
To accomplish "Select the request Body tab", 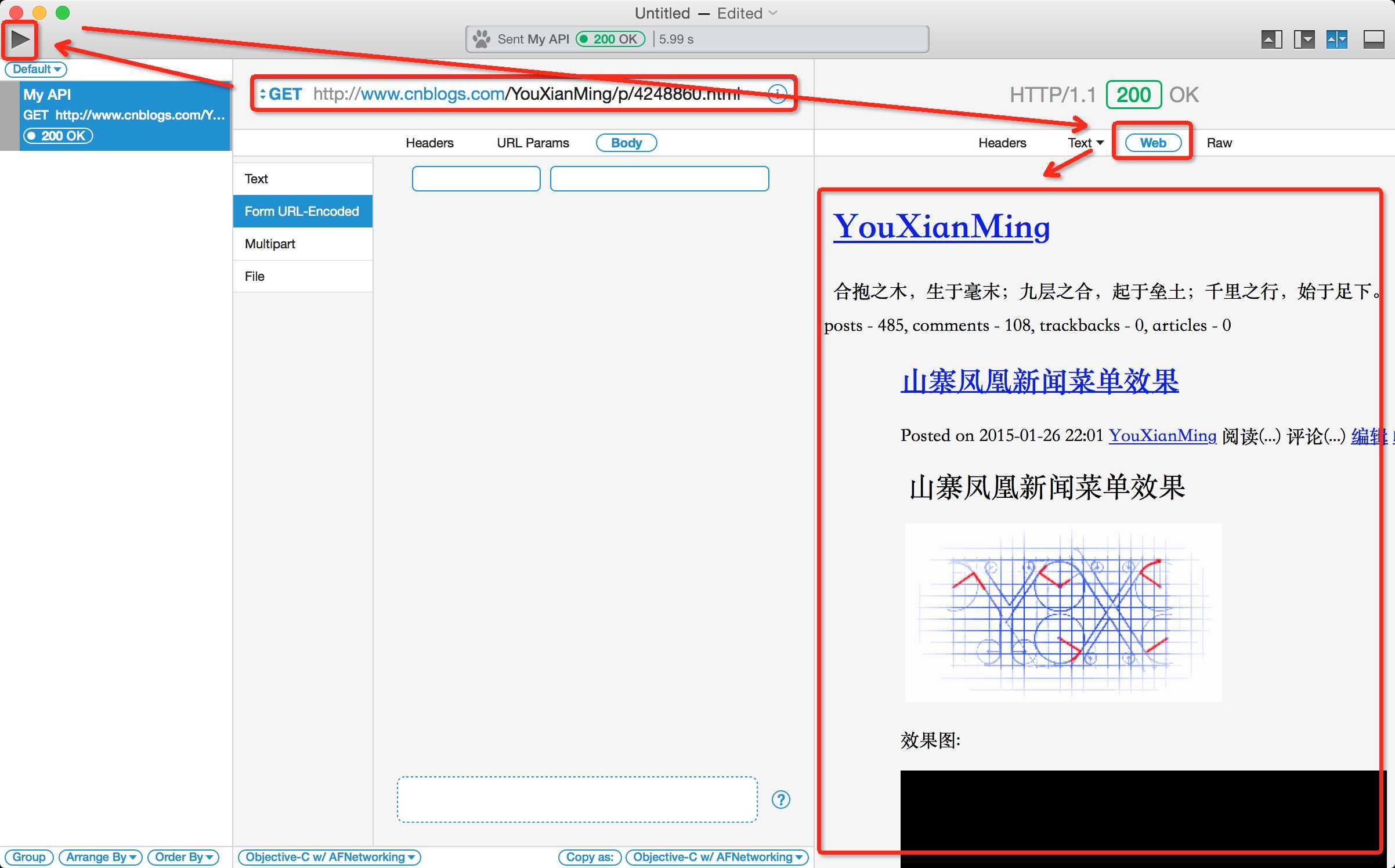I will [626, 143].
